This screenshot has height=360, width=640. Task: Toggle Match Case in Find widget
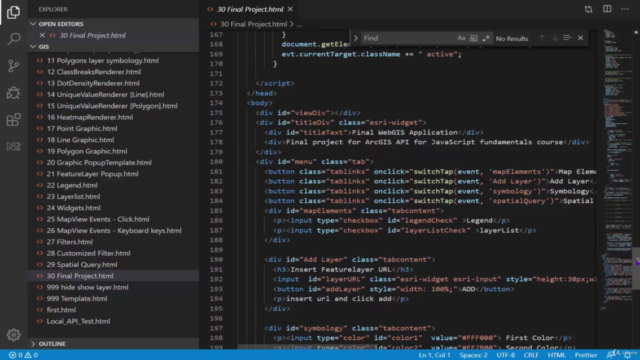(461, 38)
